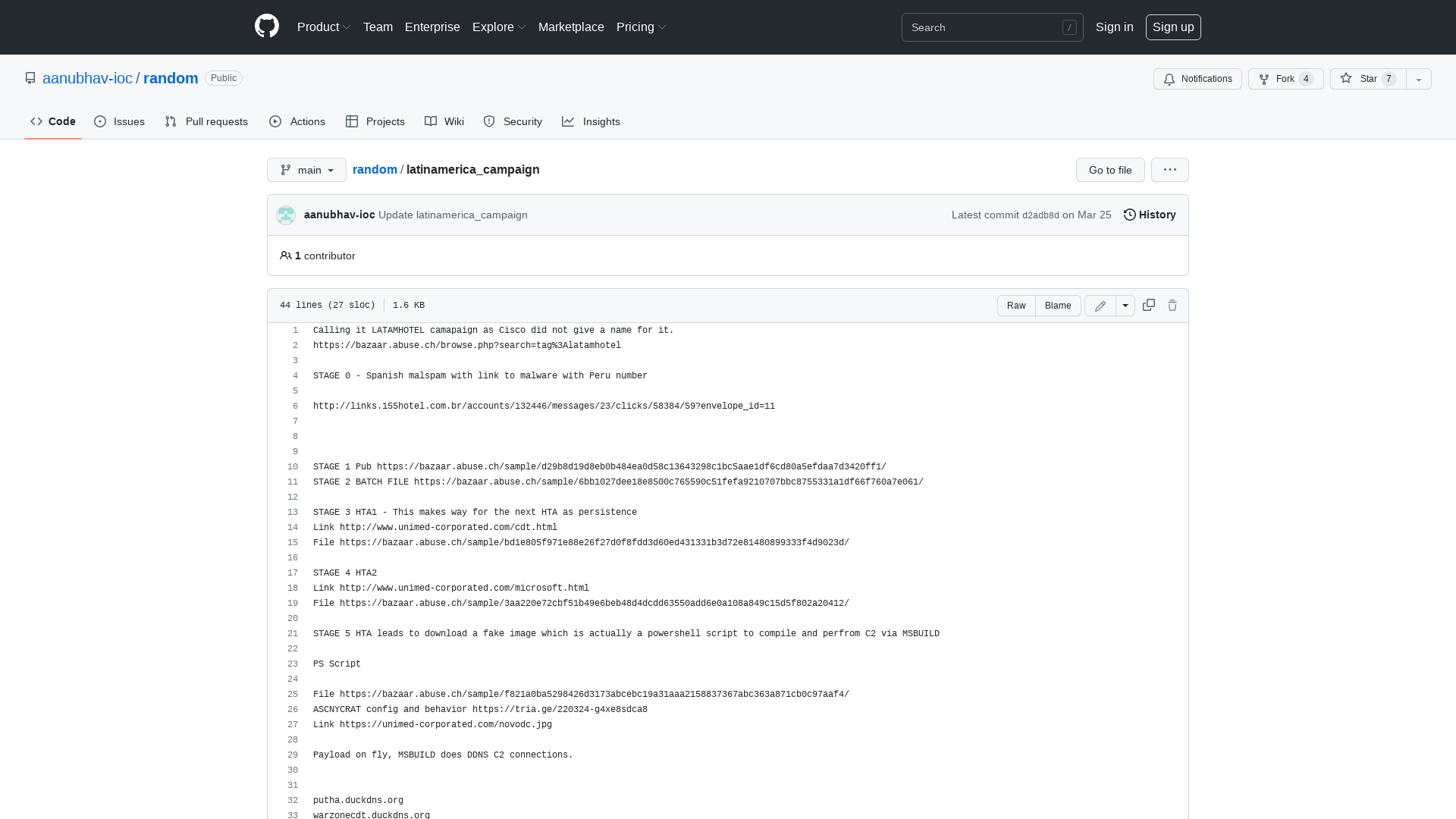Open commit message Update latinamerica_campaign
The height and width of the screenshot is (819, 1456).
click(453, 215)
